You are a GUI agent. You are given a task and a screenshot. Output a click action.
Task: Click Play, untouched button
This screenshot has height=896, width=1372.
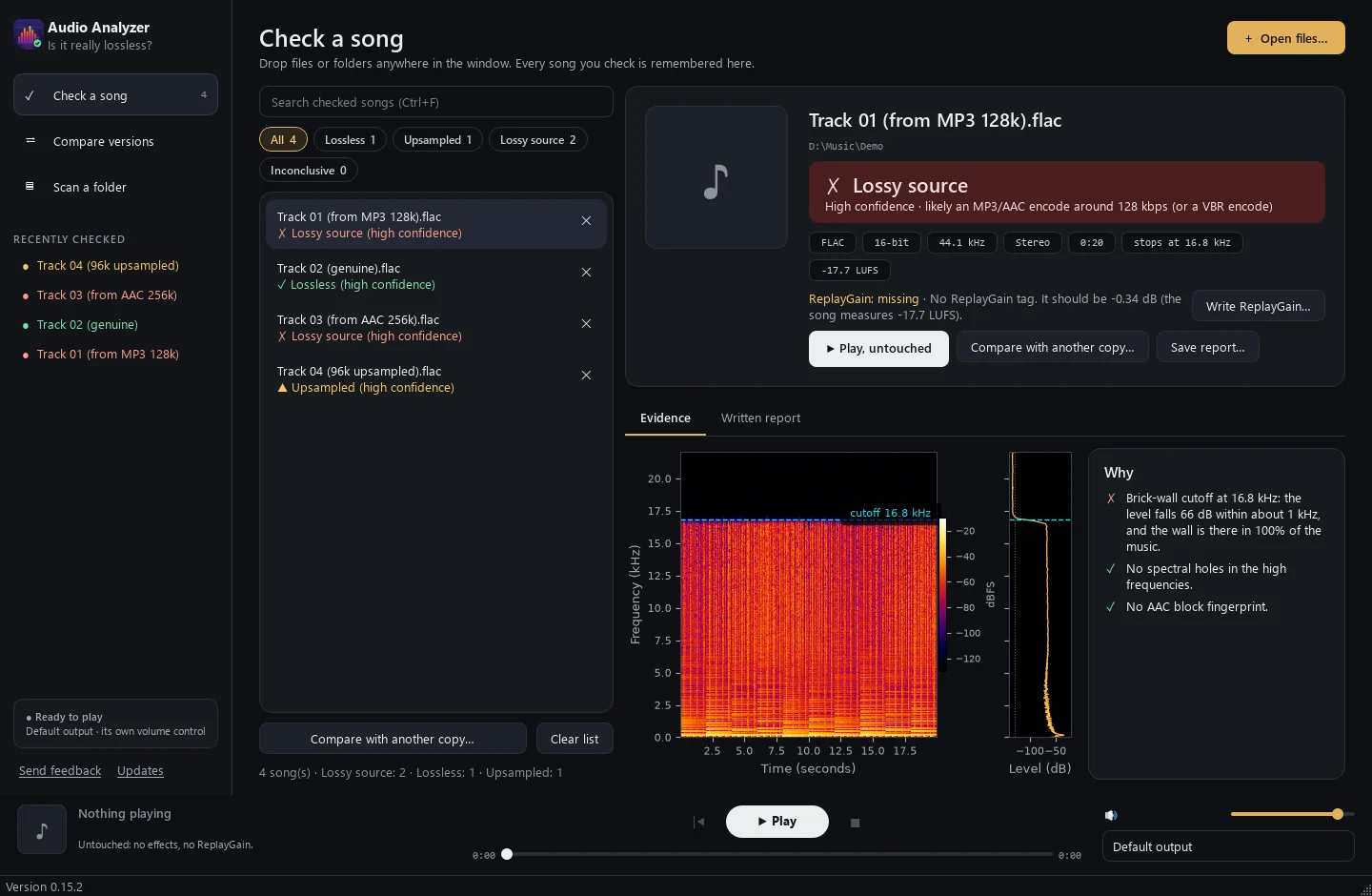pyautogui.click(x=878, y=349)
